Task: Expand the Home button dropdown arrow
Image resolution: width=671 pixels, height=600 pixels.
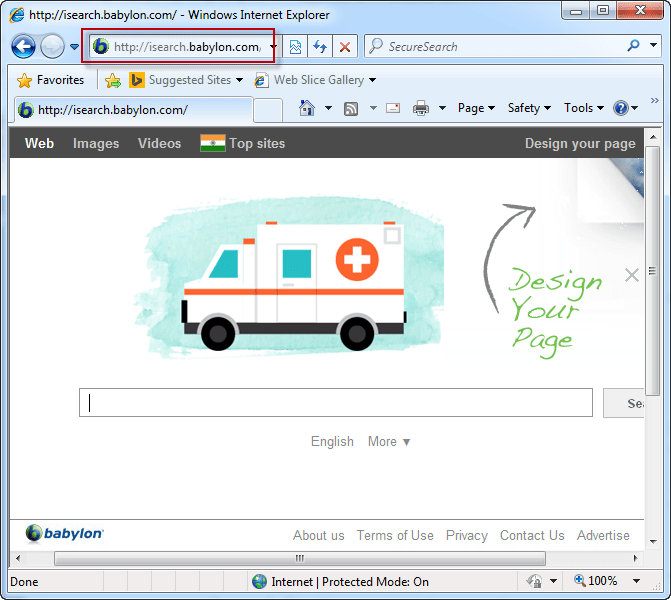Action: 328,108
